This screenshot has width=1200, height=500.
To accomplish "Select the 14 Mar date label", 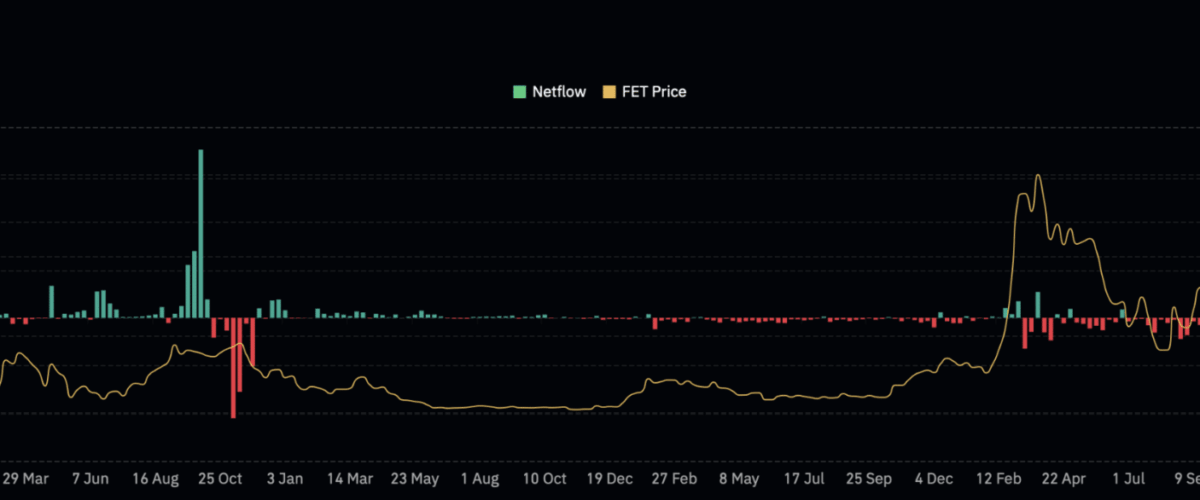I will click(x=349, y=478).
